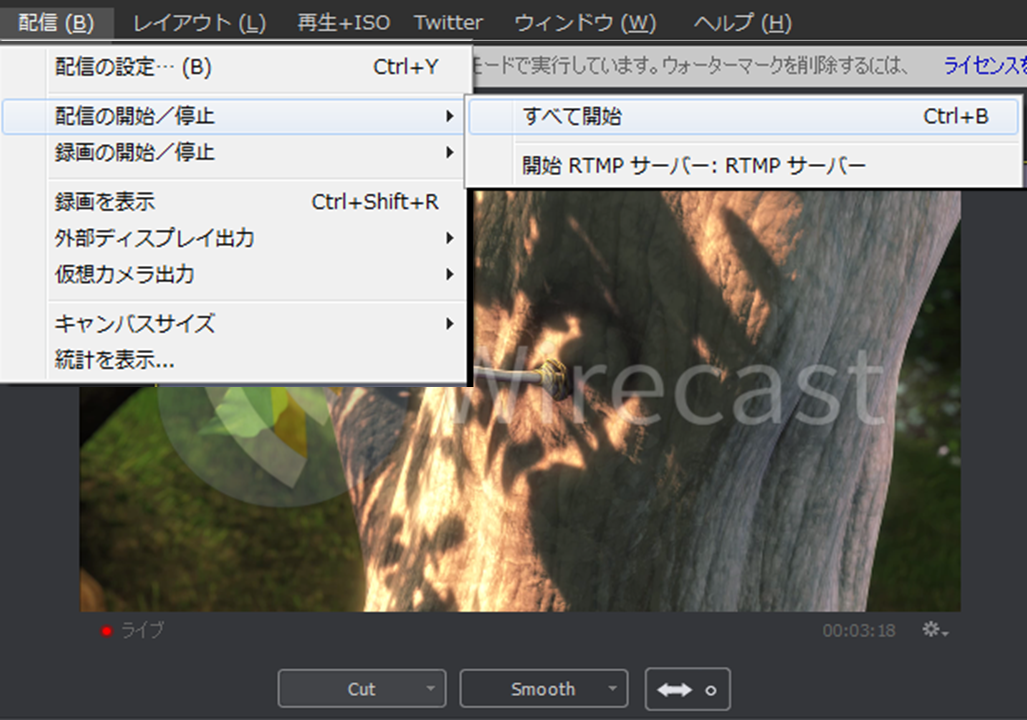The height and width of the screenshot is (720, 1027).
Task: Open the live preview gear settings menu
Action: [x=935, y=630]
